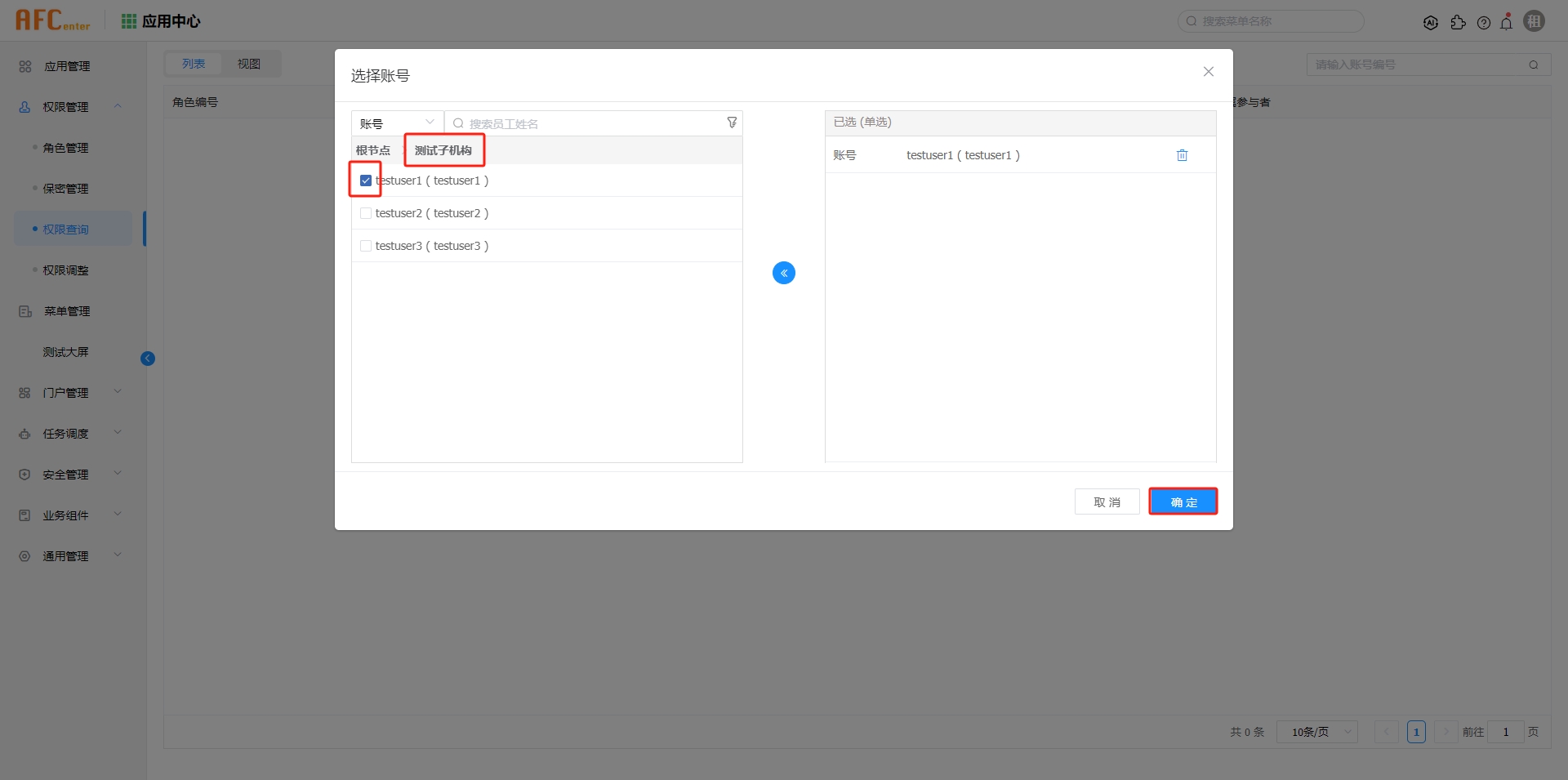The image size is (1568, 780).
Task: Open the 10条/页 page size selector
Action: [x=1316, y=732]
